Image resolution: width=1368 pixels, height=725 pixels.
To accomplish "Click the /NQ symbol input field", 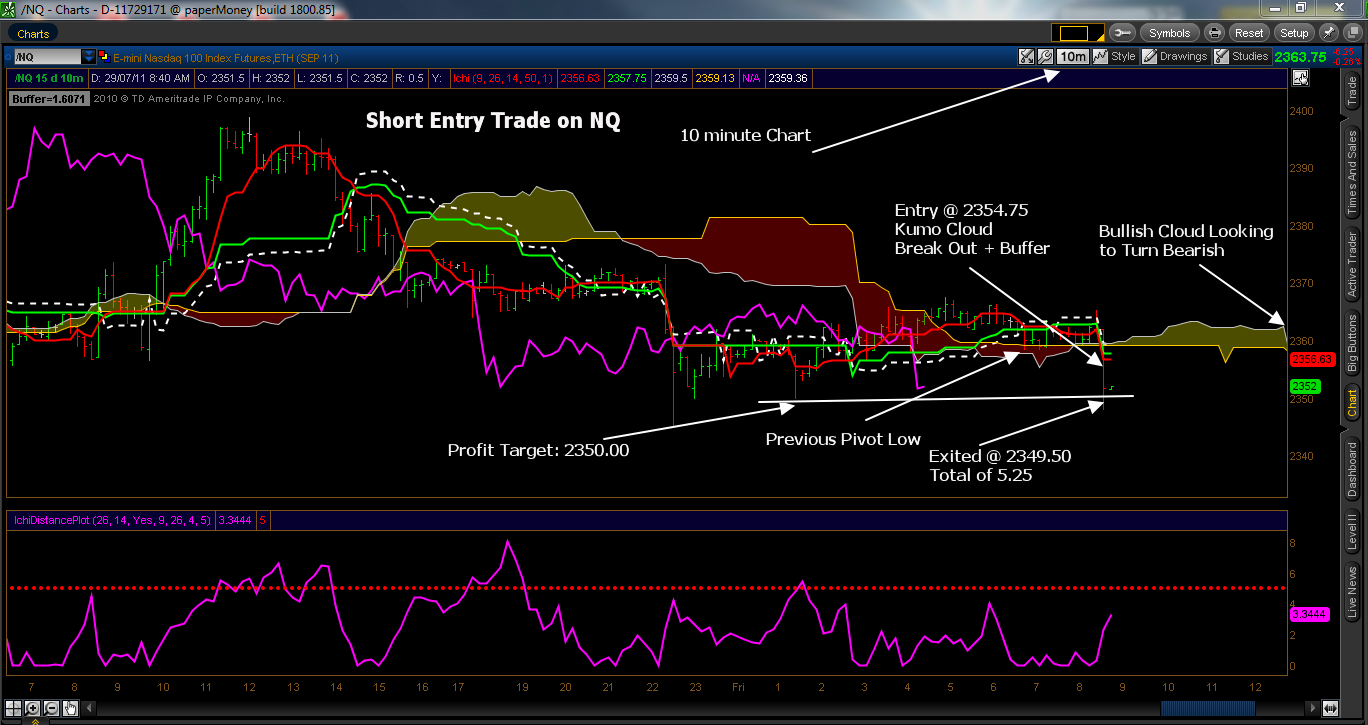I will click(48, 57).
